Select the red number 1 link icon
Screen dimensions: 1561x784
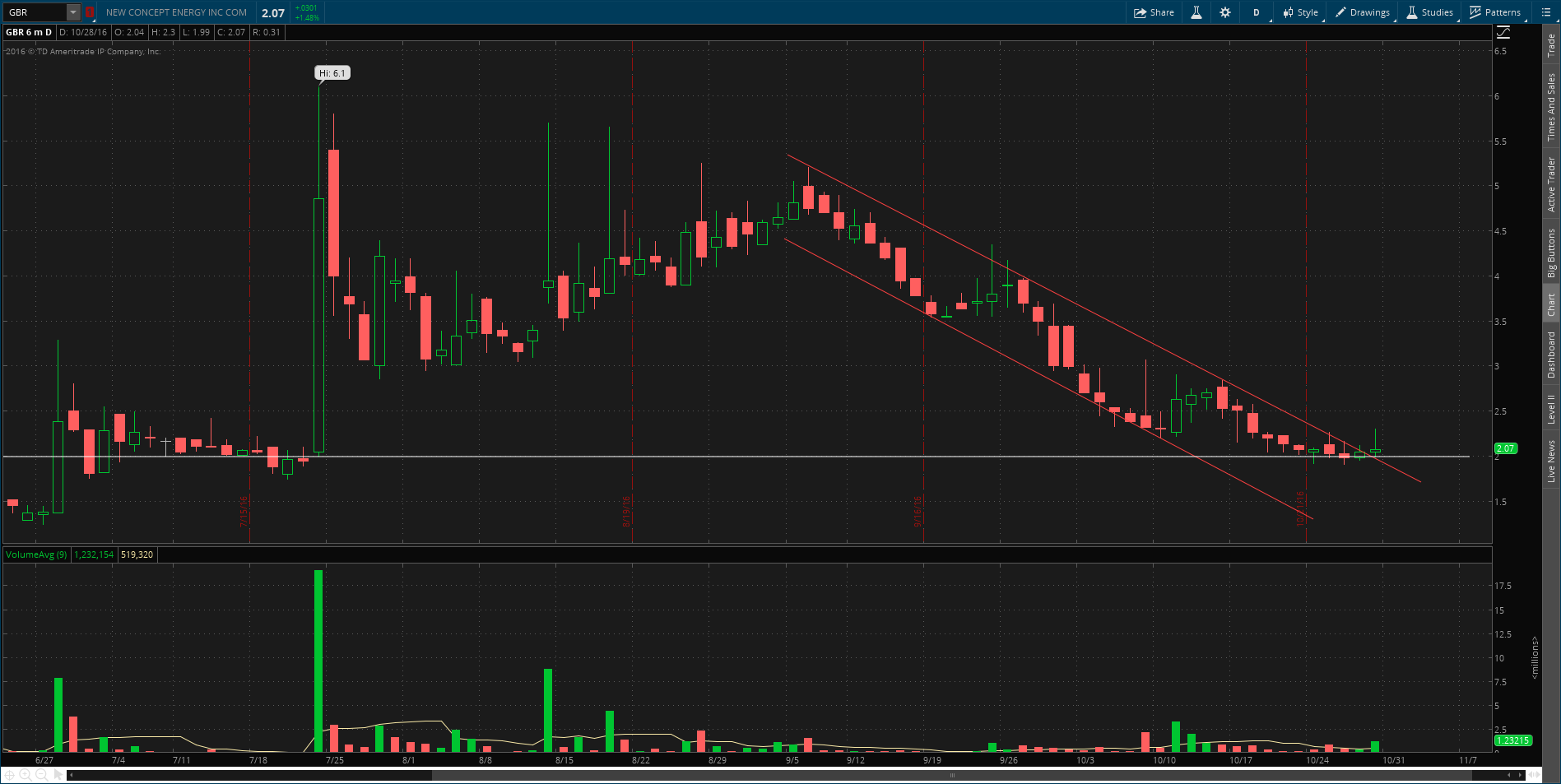[89, 12]
